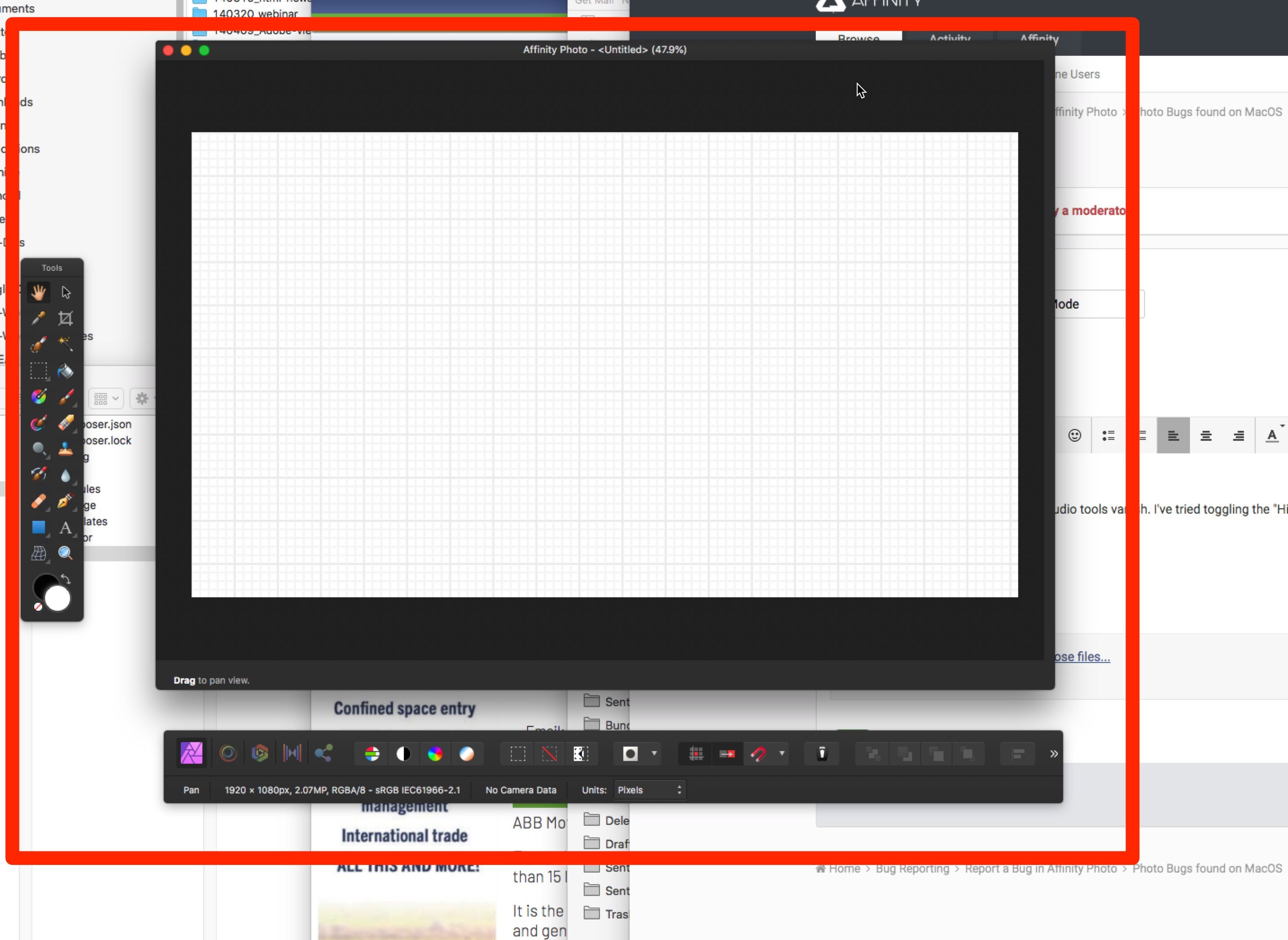Switch to the Export Persona
Image resolution: width=1288 pixels, height=940 pixels.
point(324,754)
